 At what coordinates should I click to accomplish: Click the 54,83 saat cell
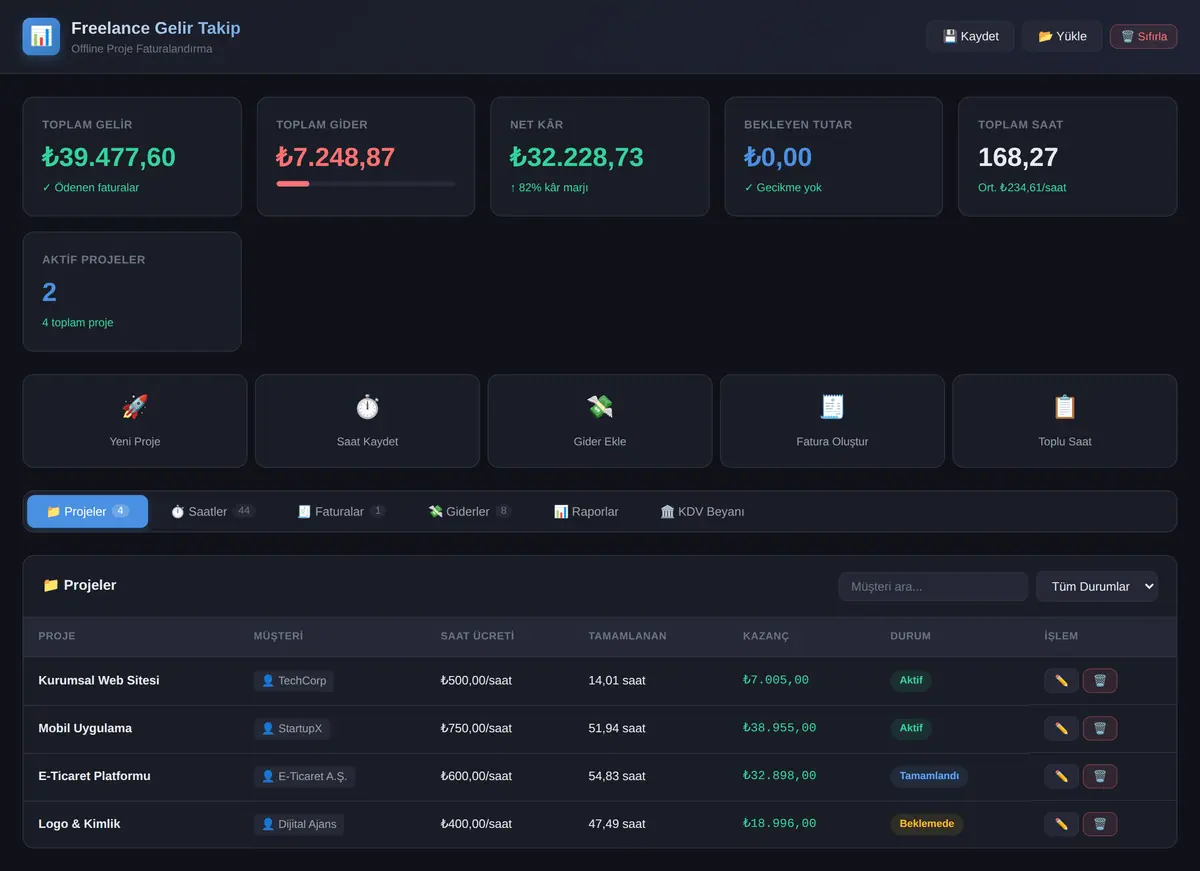(x=617, y=776)
